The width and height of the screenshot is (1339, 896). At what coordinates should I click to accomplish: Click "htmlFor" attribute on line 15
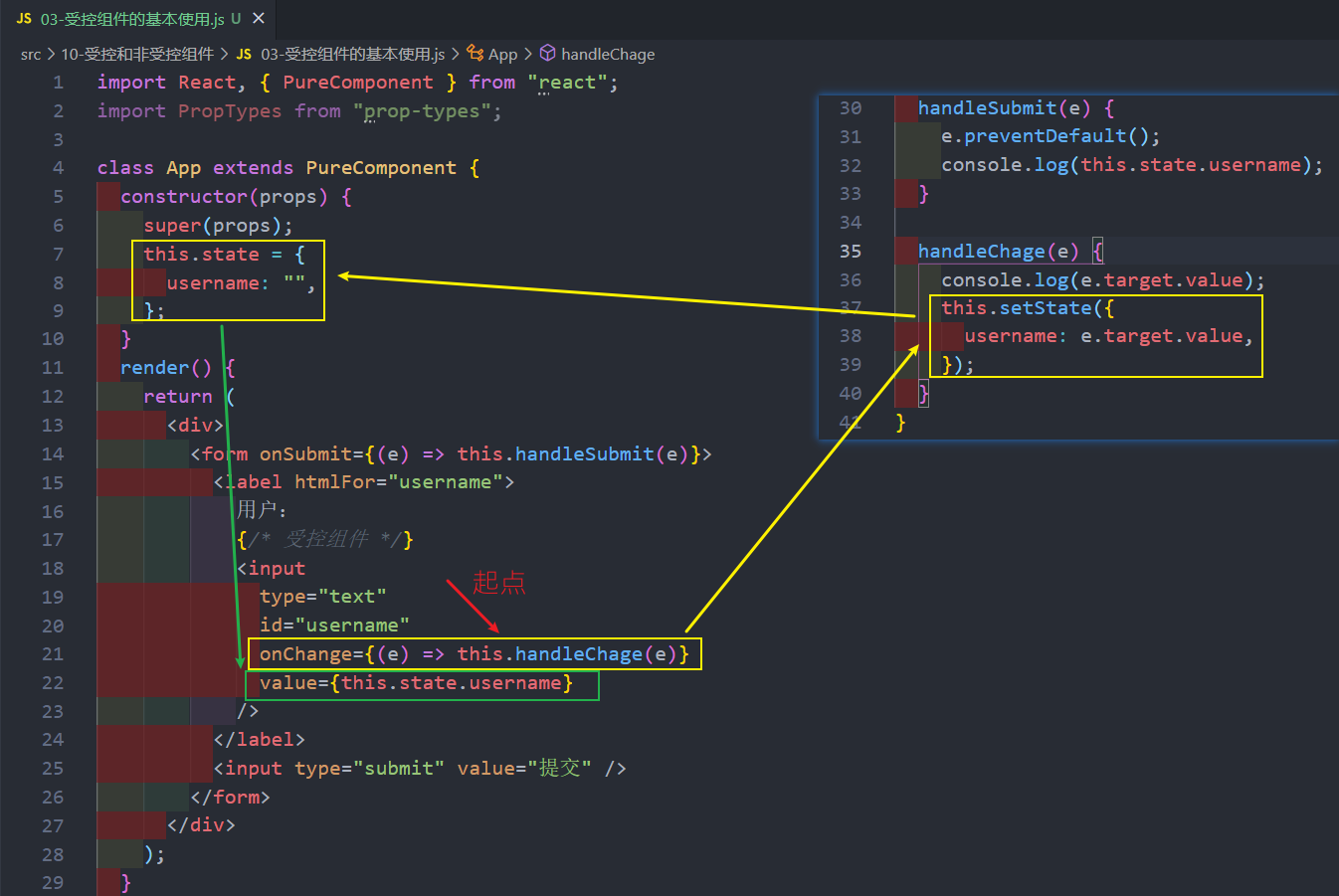334,482
